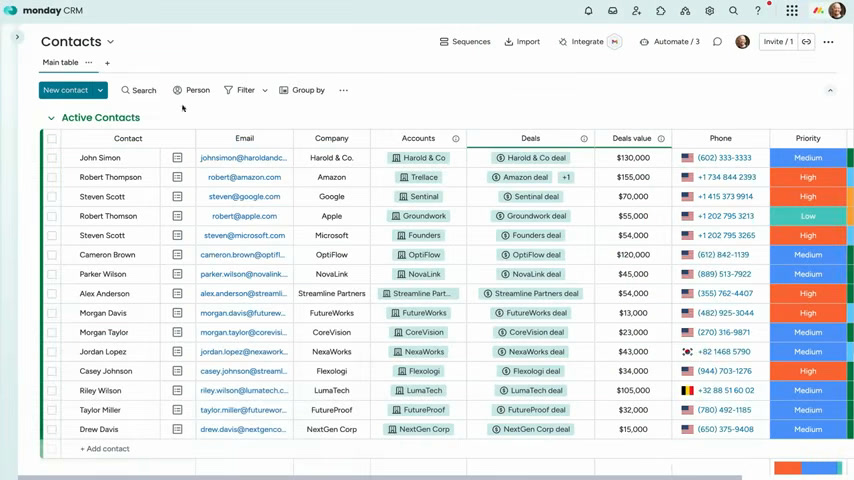Viewport: 854px width, 480px height.
Task: Open the notifications bell
Action: pyautogui.click(x=588, y=10)
